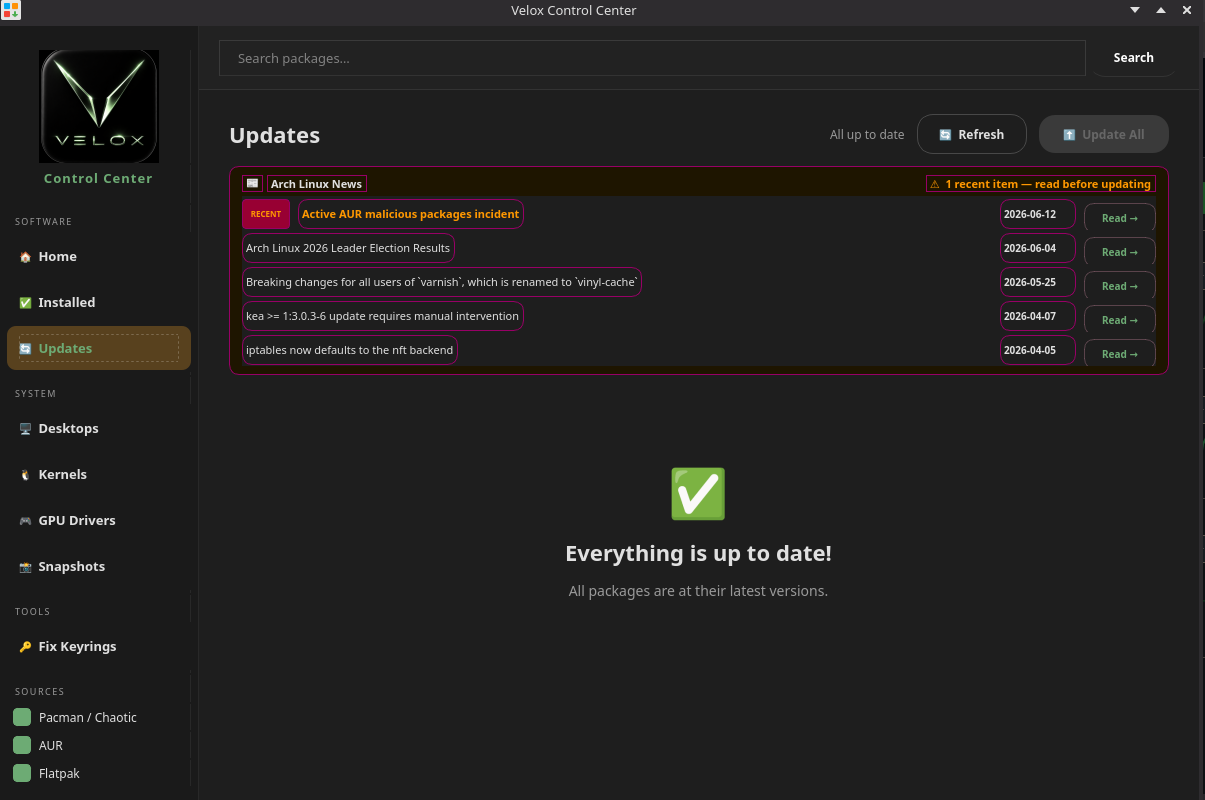
Task: Click the date 2026-06-04
Action: pos(1038,248)
